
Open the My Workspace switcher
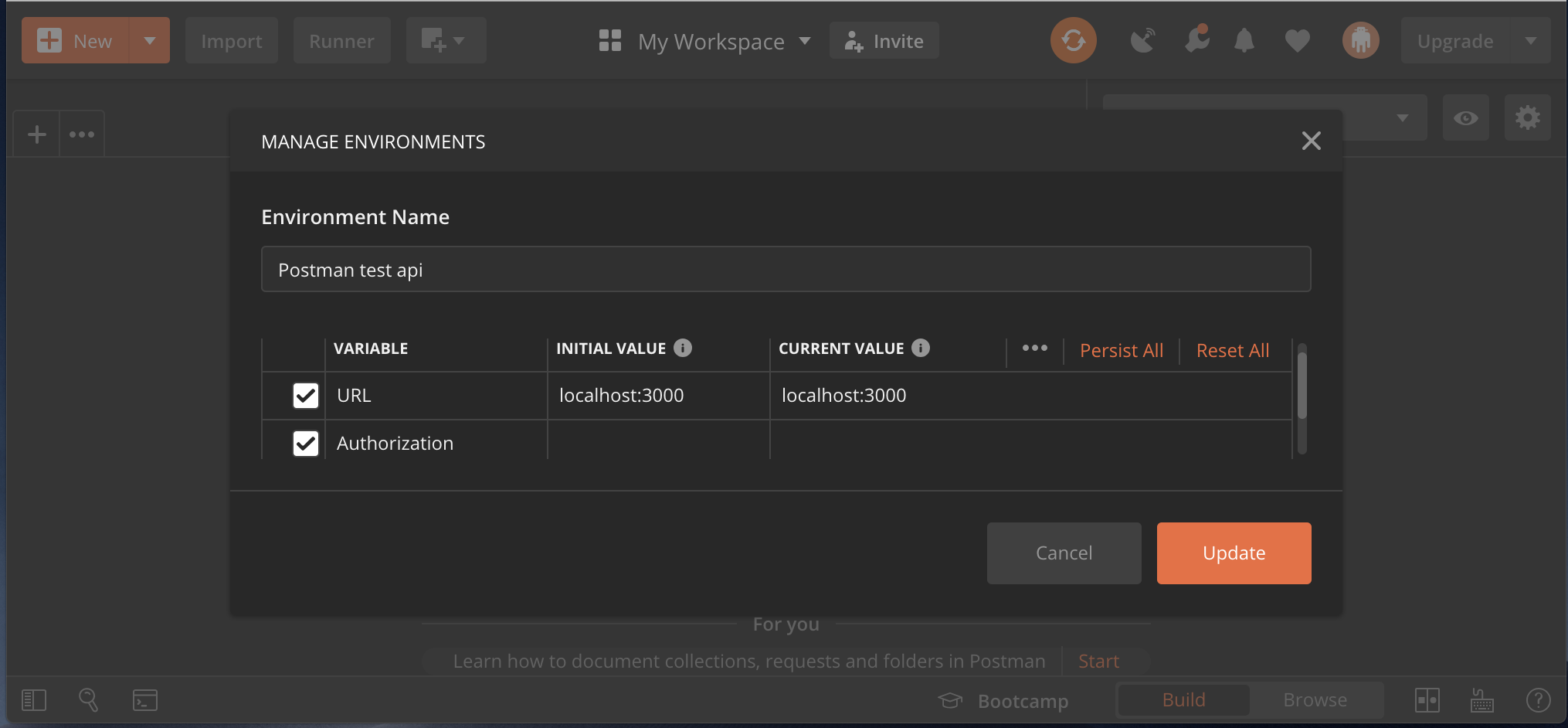point(705,41)
